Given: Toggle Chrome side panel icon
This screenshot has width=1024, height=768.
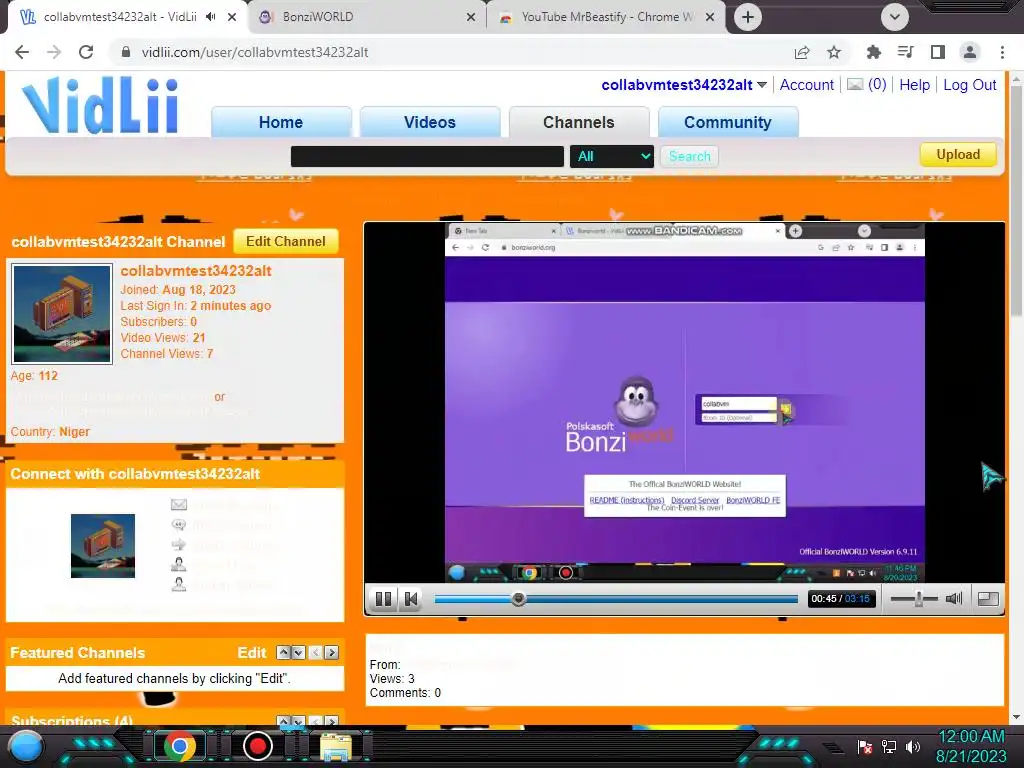Looking at the screenshot, I should coord(937,52).
